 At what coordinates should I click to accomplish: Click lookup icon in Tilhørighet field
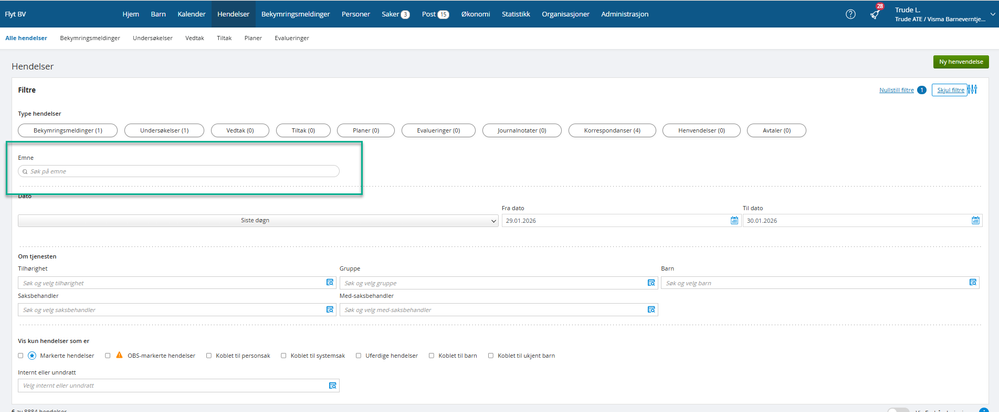click(329, 283)
